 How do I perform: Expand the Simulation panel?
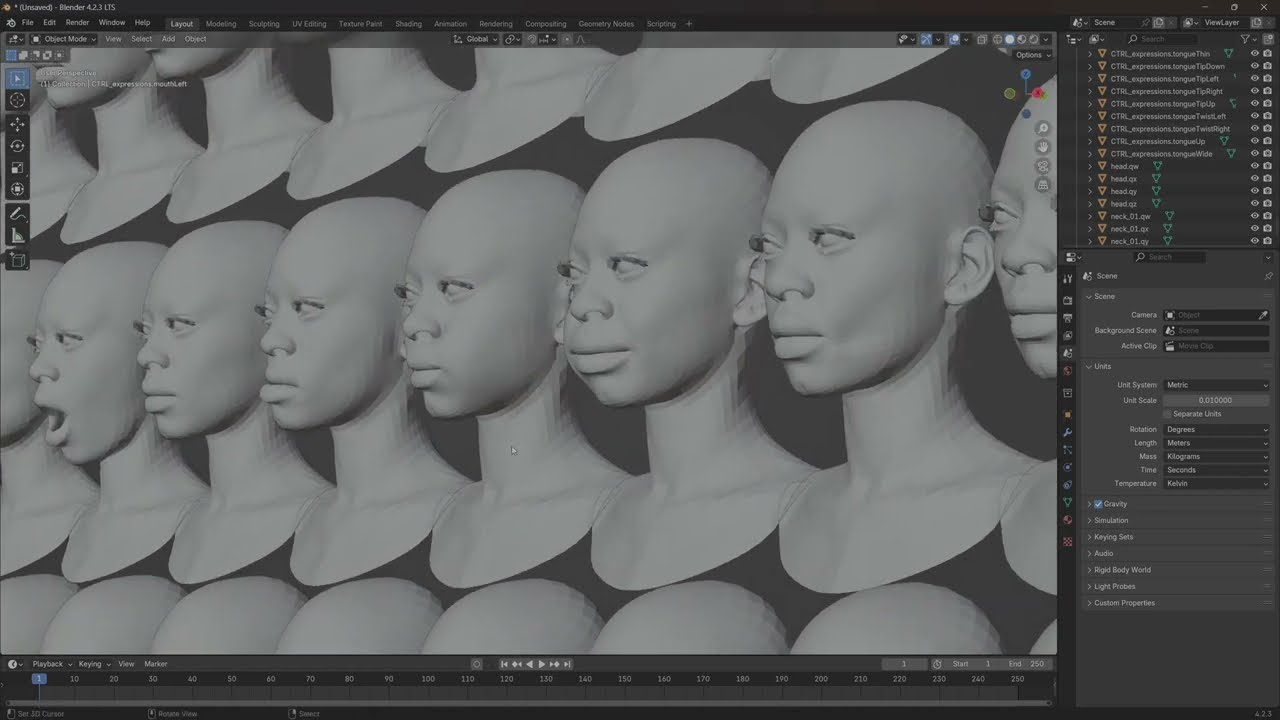point(1110,520)
